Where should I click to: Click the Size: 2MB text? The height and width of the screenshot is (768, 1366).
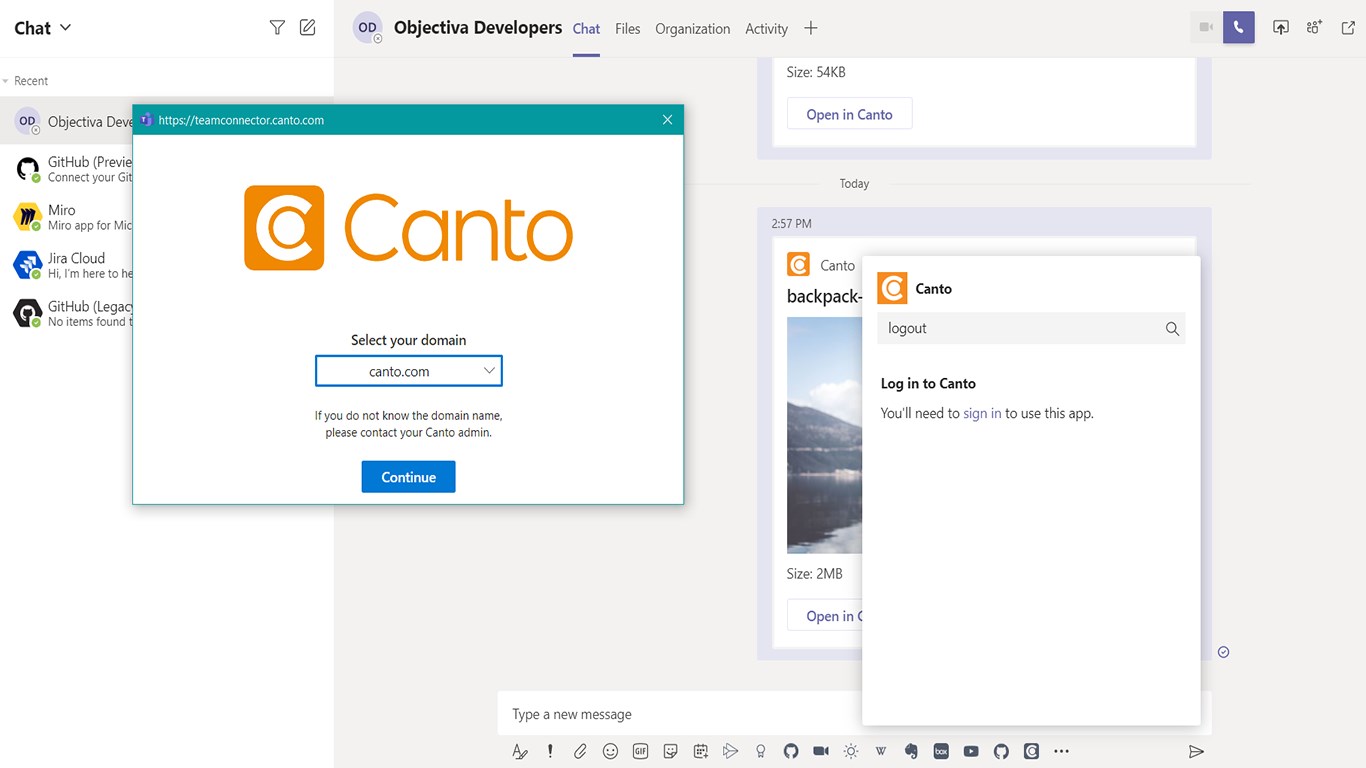[815, 574]
